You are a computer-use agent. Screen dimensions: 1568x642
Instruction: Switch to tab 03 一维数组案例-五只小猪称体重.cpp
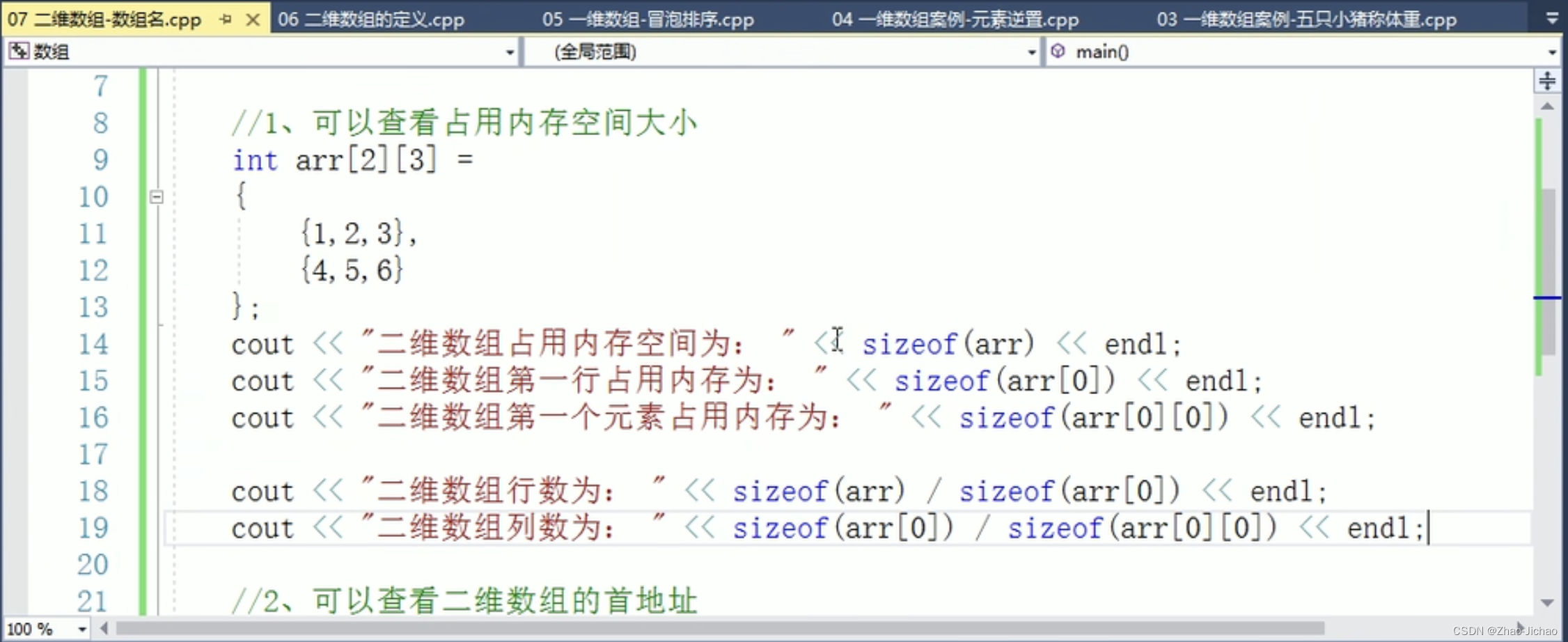tap(1306, 19)
